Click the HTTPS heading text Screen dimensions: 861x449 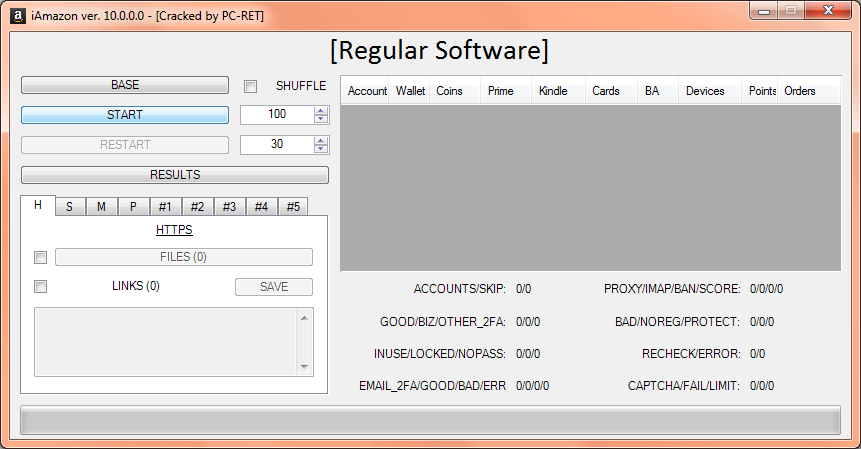click(174, 230)
